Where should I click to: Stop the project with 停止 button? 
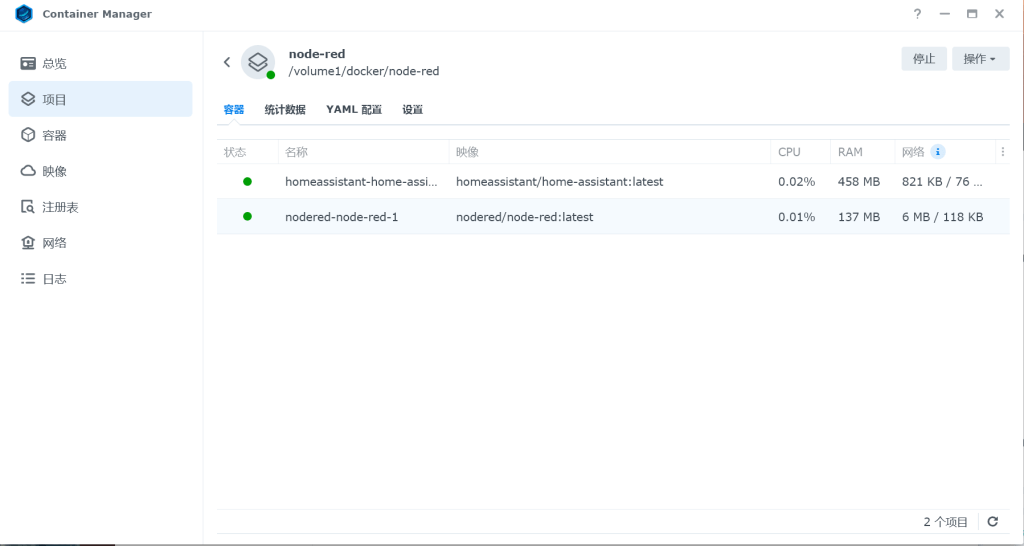point(924,59)
